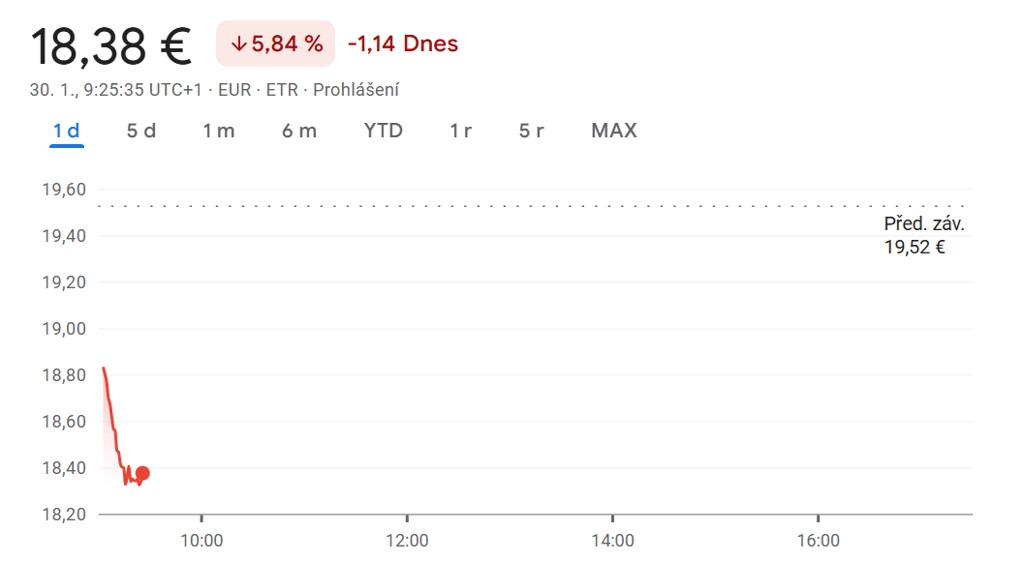Select the YTD range tab
The width and height of the screenshot is (1024, 561).
pyautogui.click(x=383, y=131)
